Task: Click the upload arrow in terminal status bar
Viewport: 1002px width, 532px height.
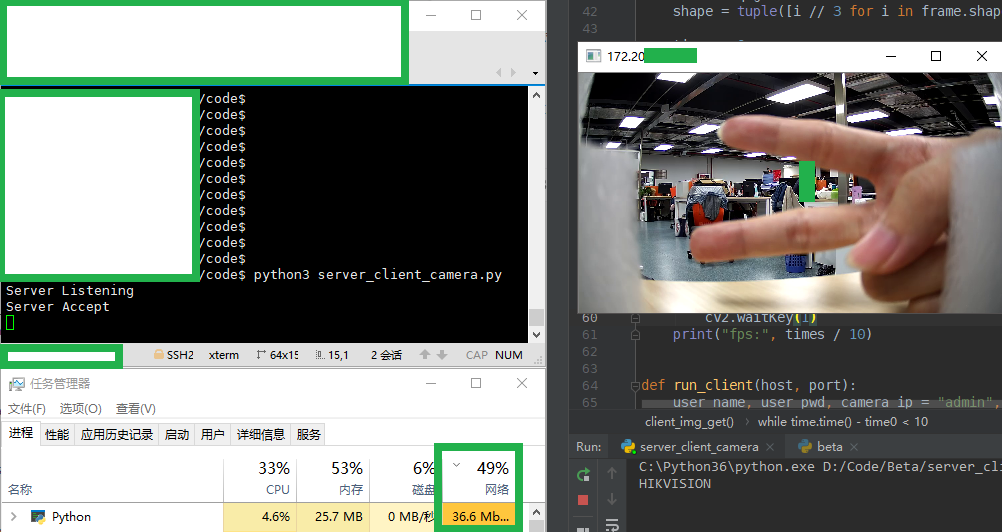Action: 425,355
